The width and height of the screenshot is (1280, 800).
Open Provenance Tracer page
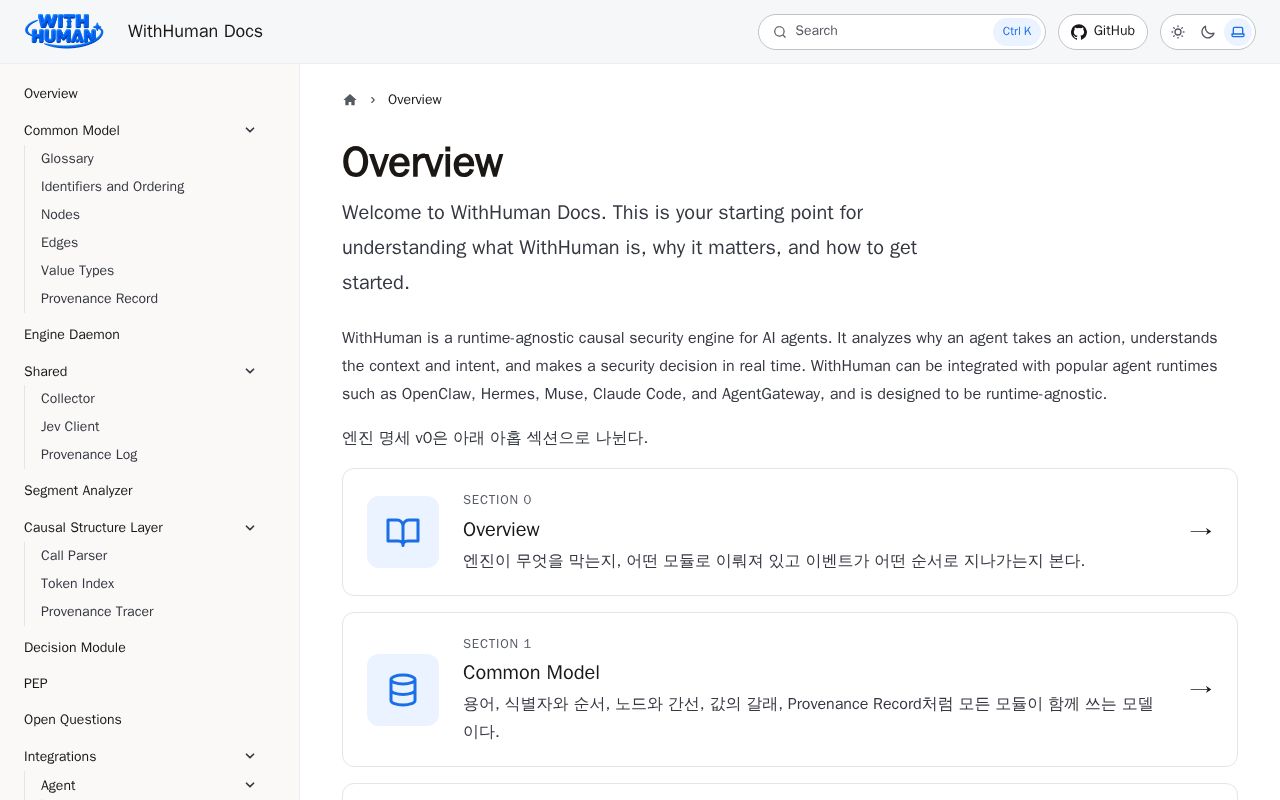pos(97,612)
